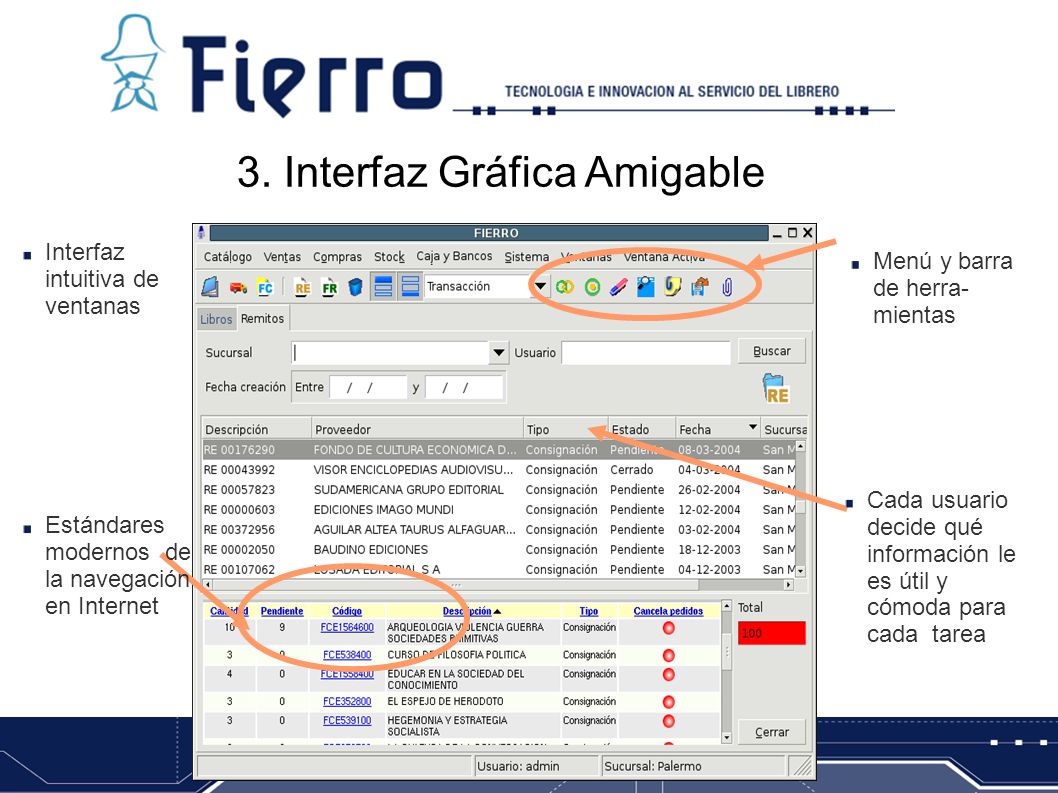The height and width of the screenshot is (793, 1058).
Task: Click red cancel circle for EDUCAR EN LA SOCIEDAD row
Action: point(669,674)
